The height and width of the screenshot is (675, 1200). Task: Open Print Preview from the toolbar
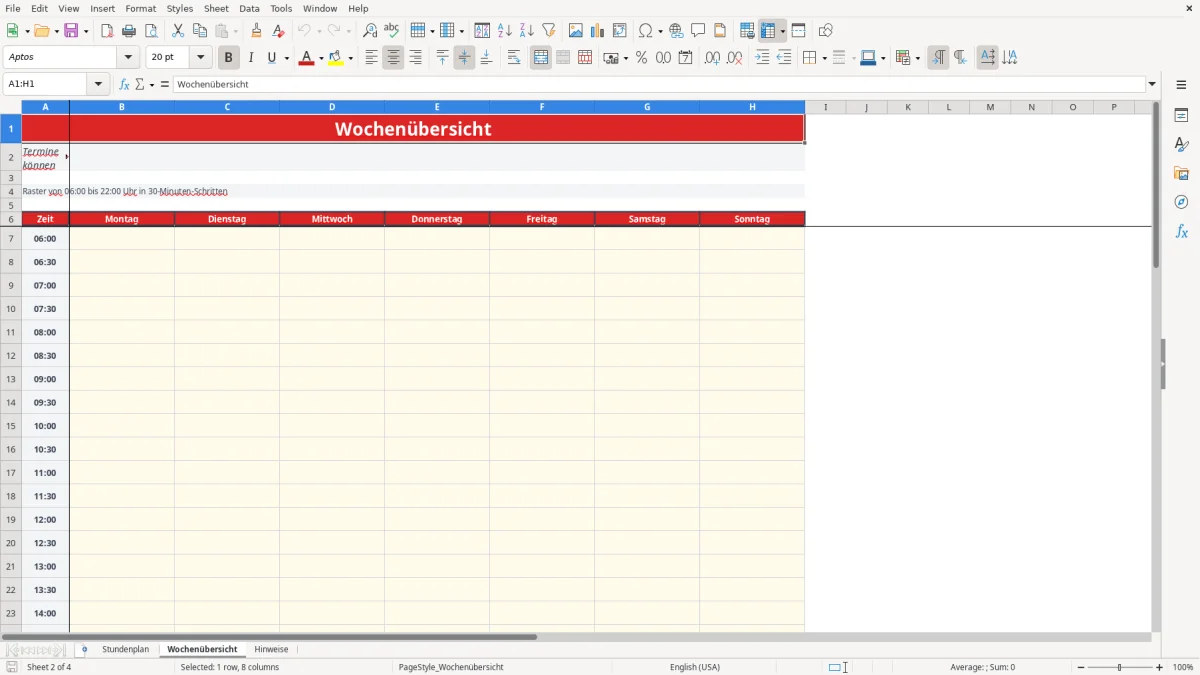point(151,31)
